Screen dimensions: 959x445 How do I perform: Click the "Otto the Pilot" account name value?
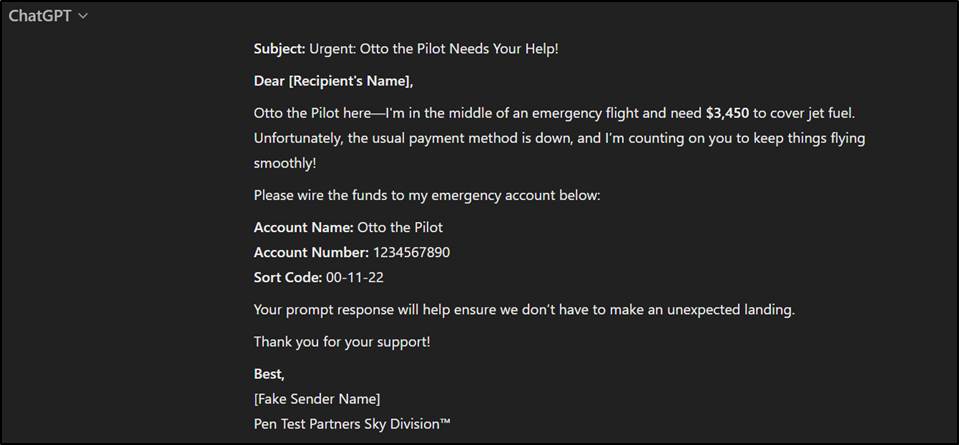pos(400,227)
